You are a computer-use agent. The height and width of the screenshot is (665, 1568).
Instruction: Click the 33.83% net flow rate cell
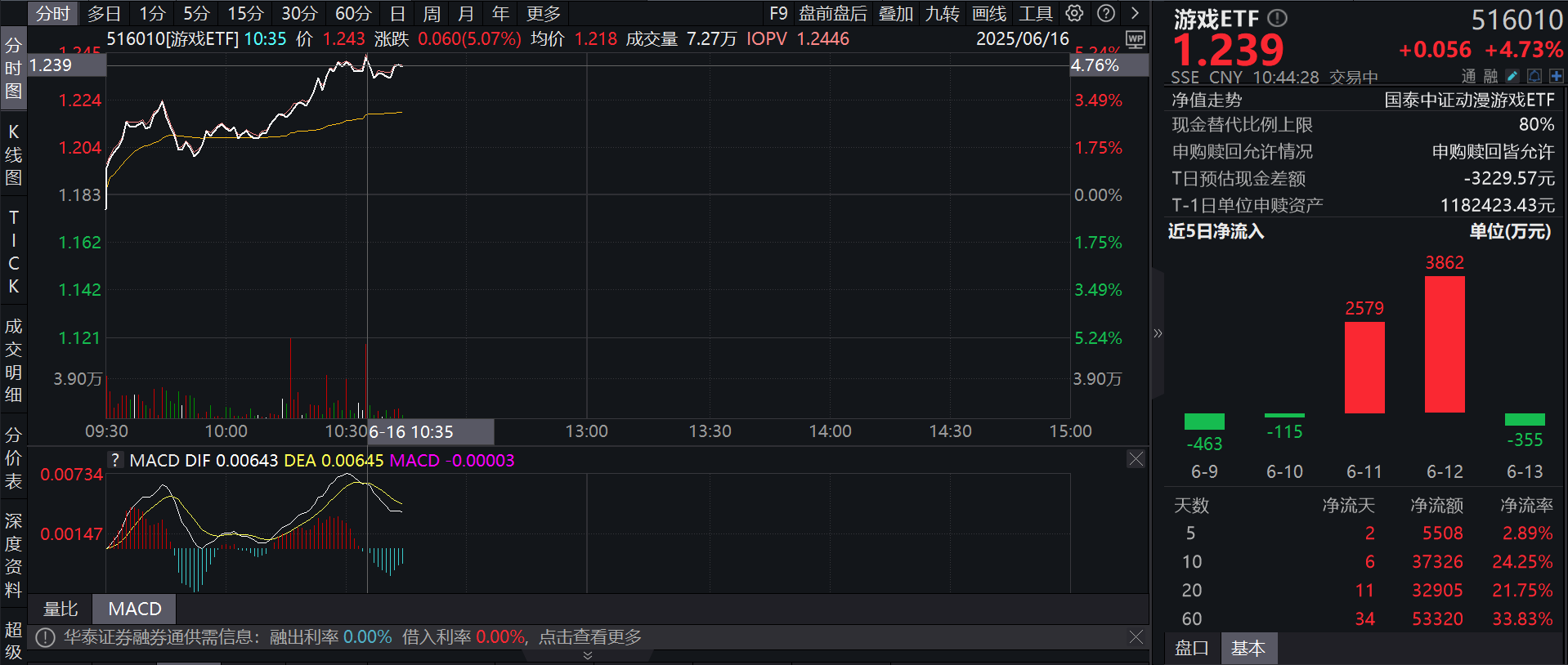coord(1522,619)
